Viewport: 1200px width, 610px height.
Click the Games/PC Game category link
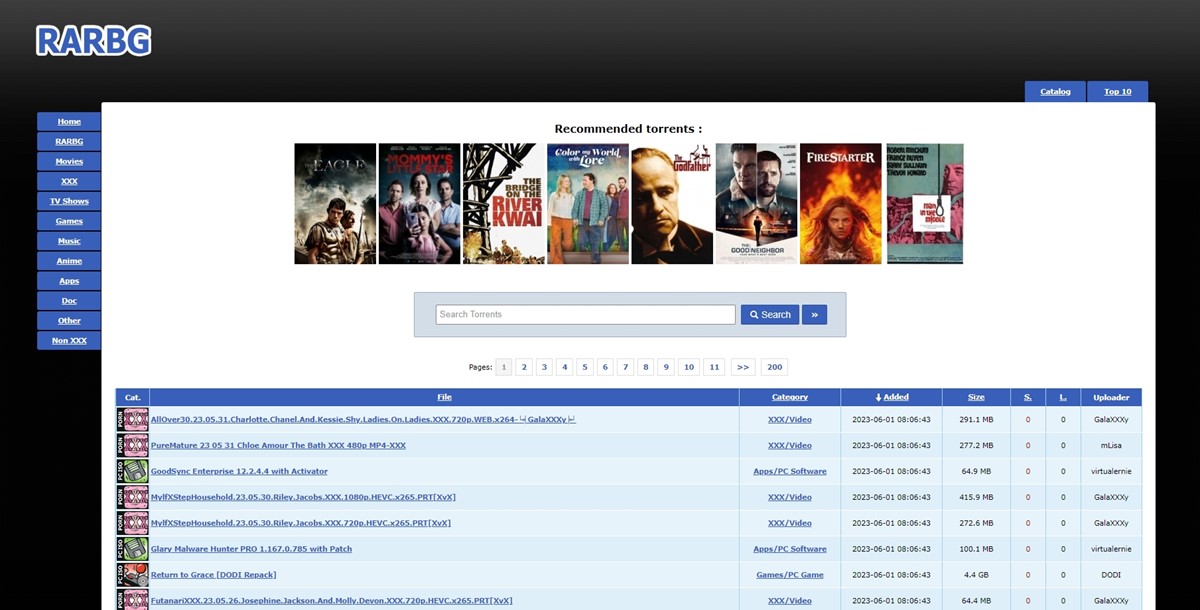click(790, 575)
